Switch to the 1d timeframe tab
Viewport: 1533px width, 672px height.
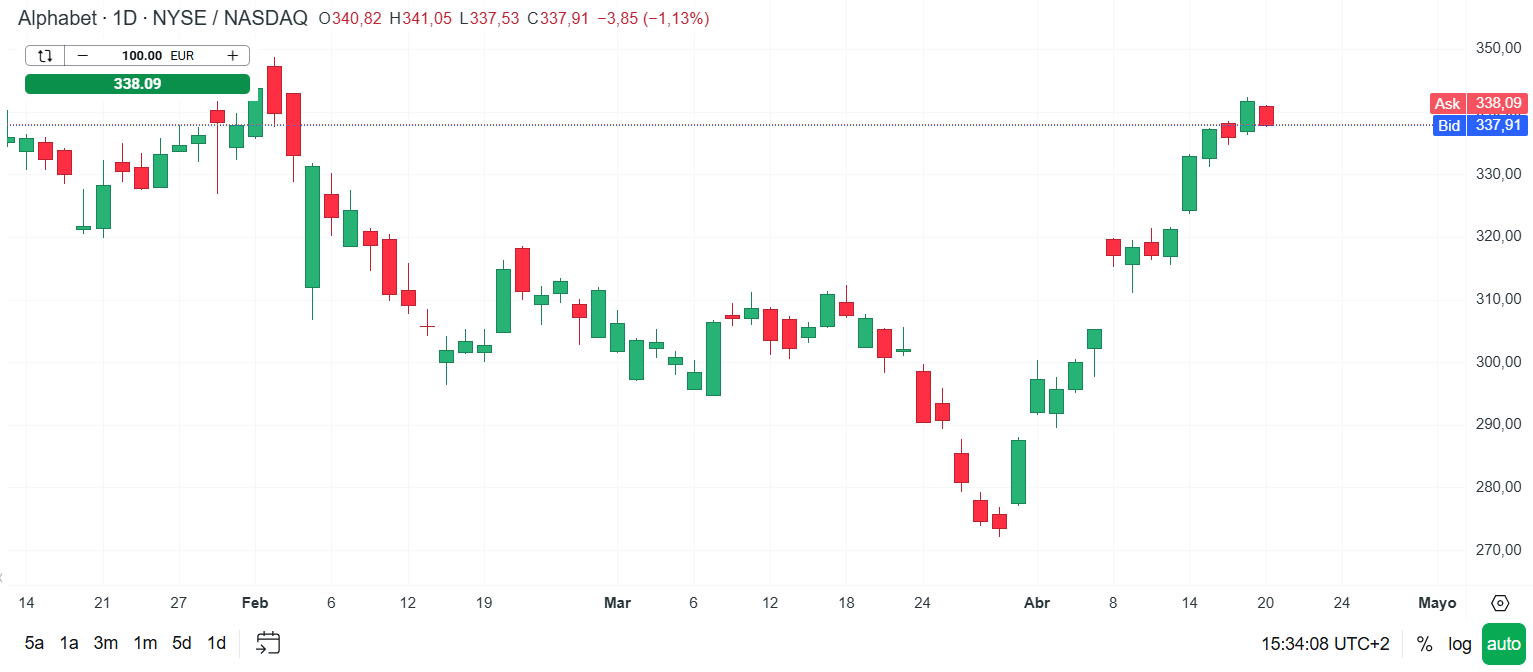(x=216, y=644)
